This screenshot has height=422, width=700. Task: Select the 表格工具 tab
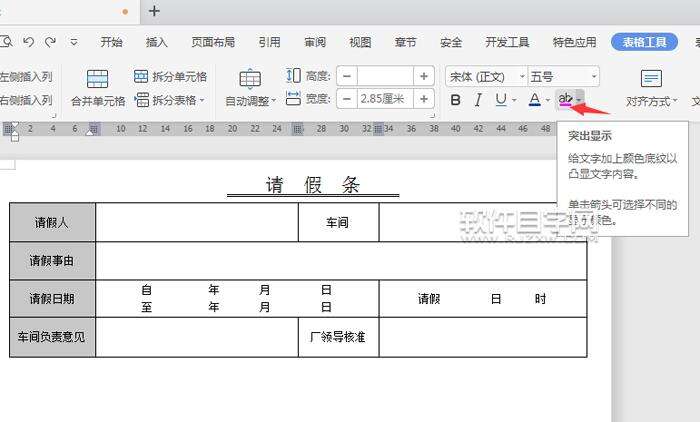(x=645, y=42)
